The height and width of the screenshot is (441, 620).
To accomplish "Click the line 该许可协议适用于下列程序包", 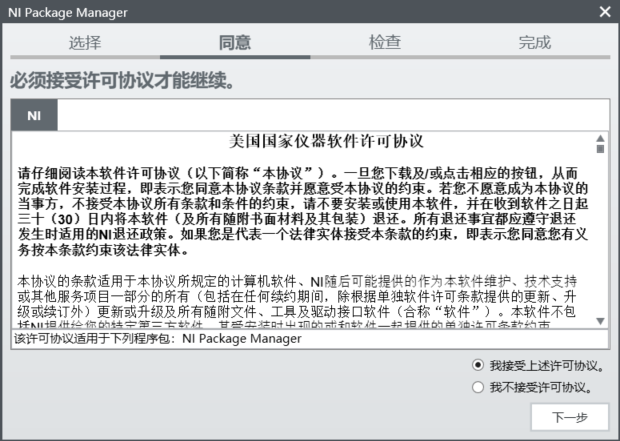I will pos(158,339).
